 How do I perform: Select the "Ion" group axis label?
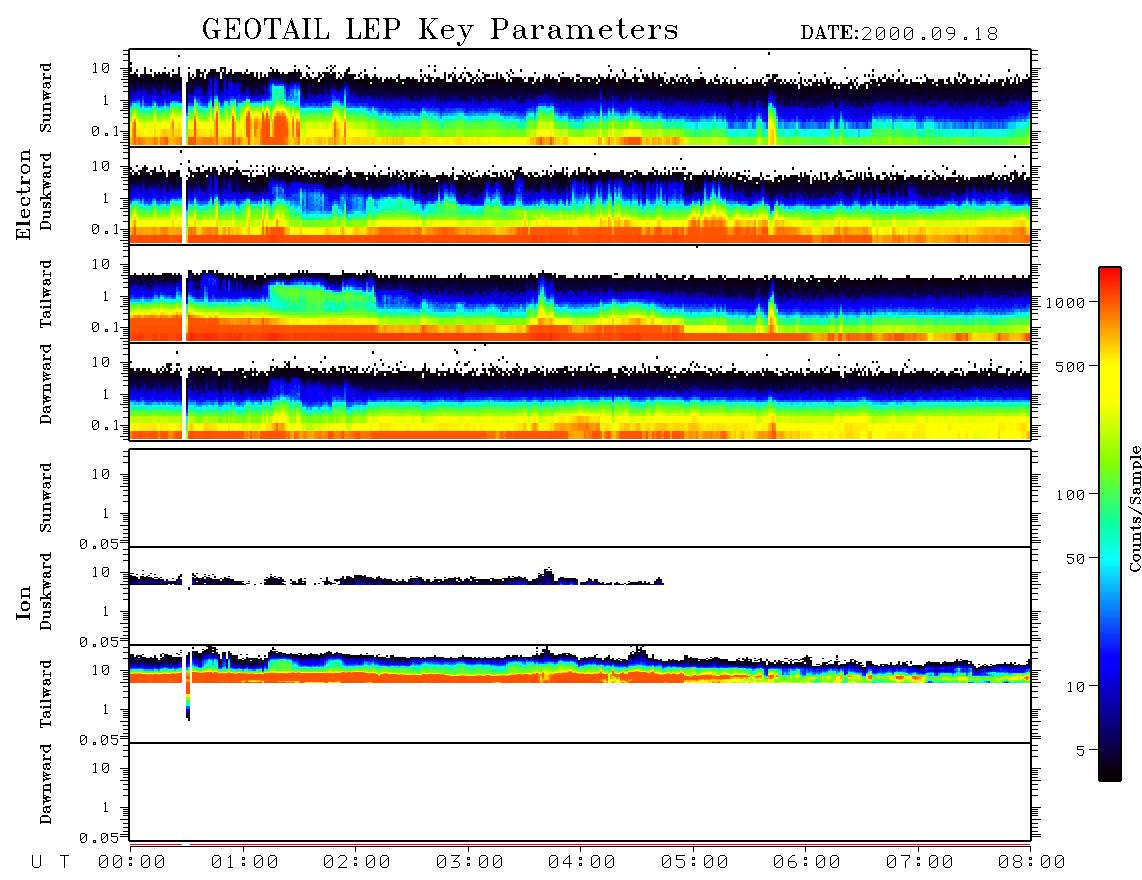[x=23, y=602]
